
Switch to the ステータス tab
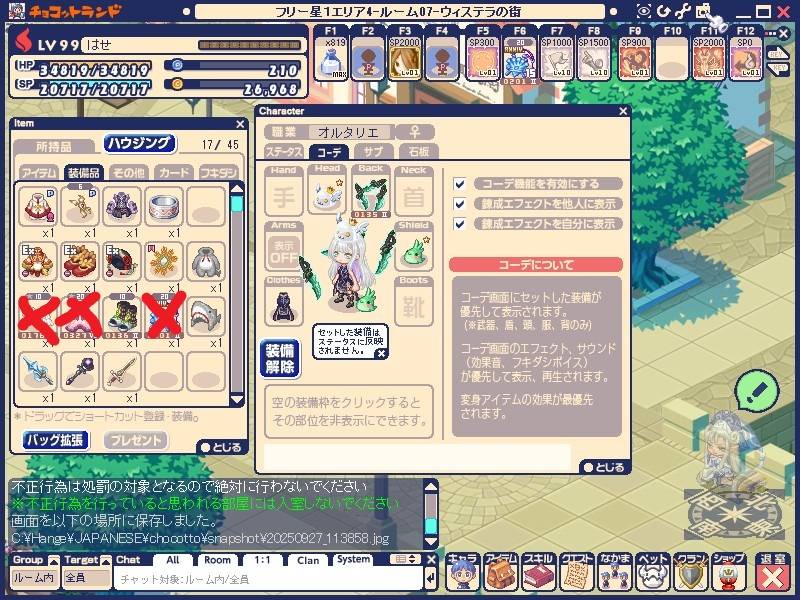284,152
